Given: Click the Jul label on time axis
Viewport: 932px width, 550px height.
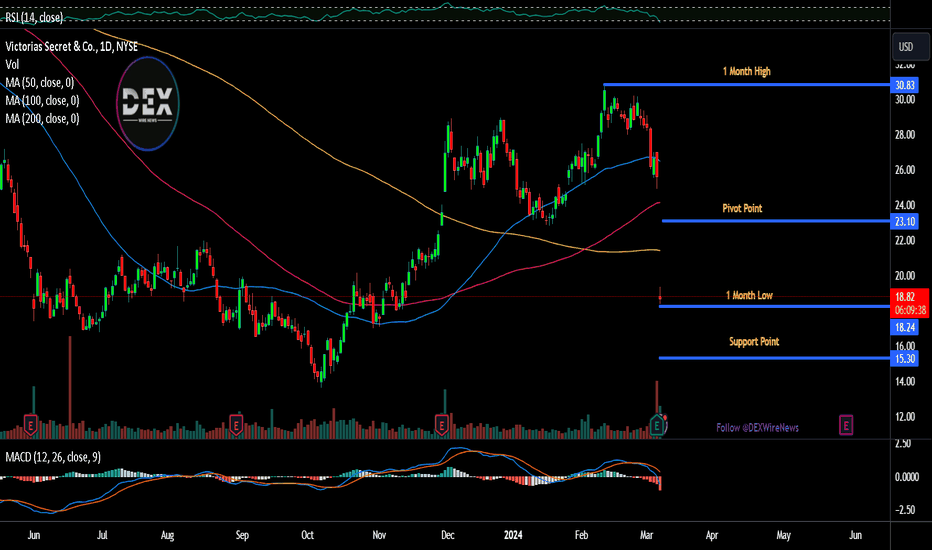Looking at the screenshot, I should click(x=102, y=535).
